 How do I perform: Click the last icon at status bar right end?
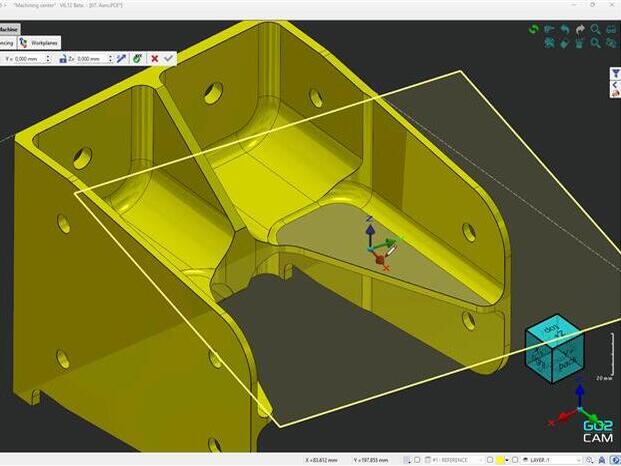pos(616,460)
